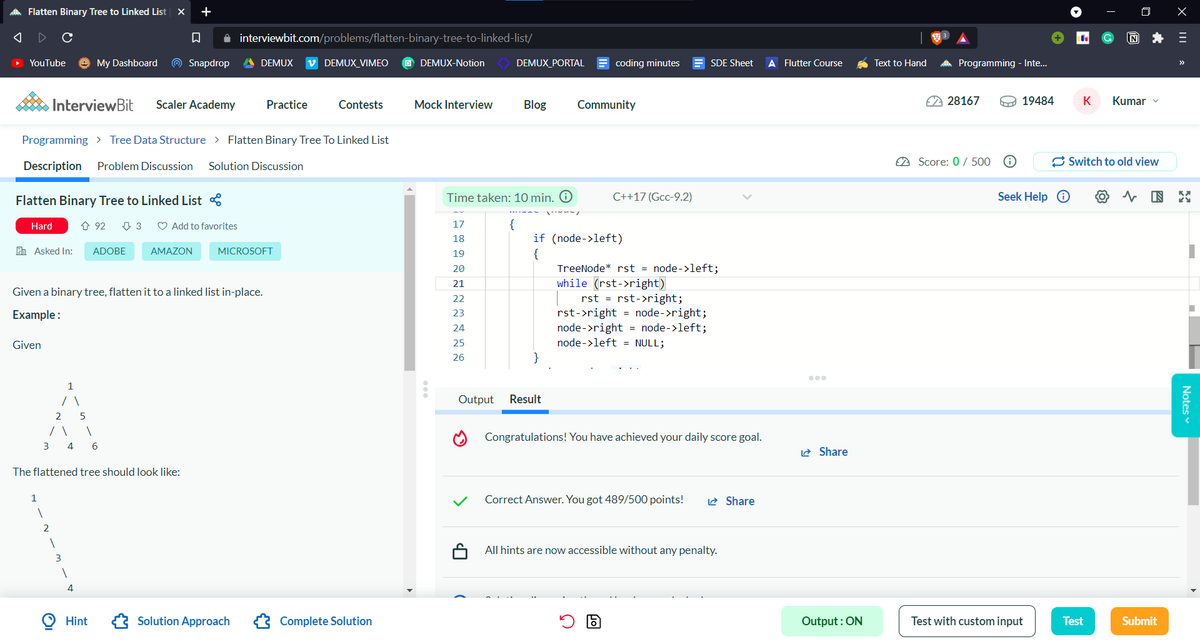Switch to Problem Discussion tab

[145, 166]
